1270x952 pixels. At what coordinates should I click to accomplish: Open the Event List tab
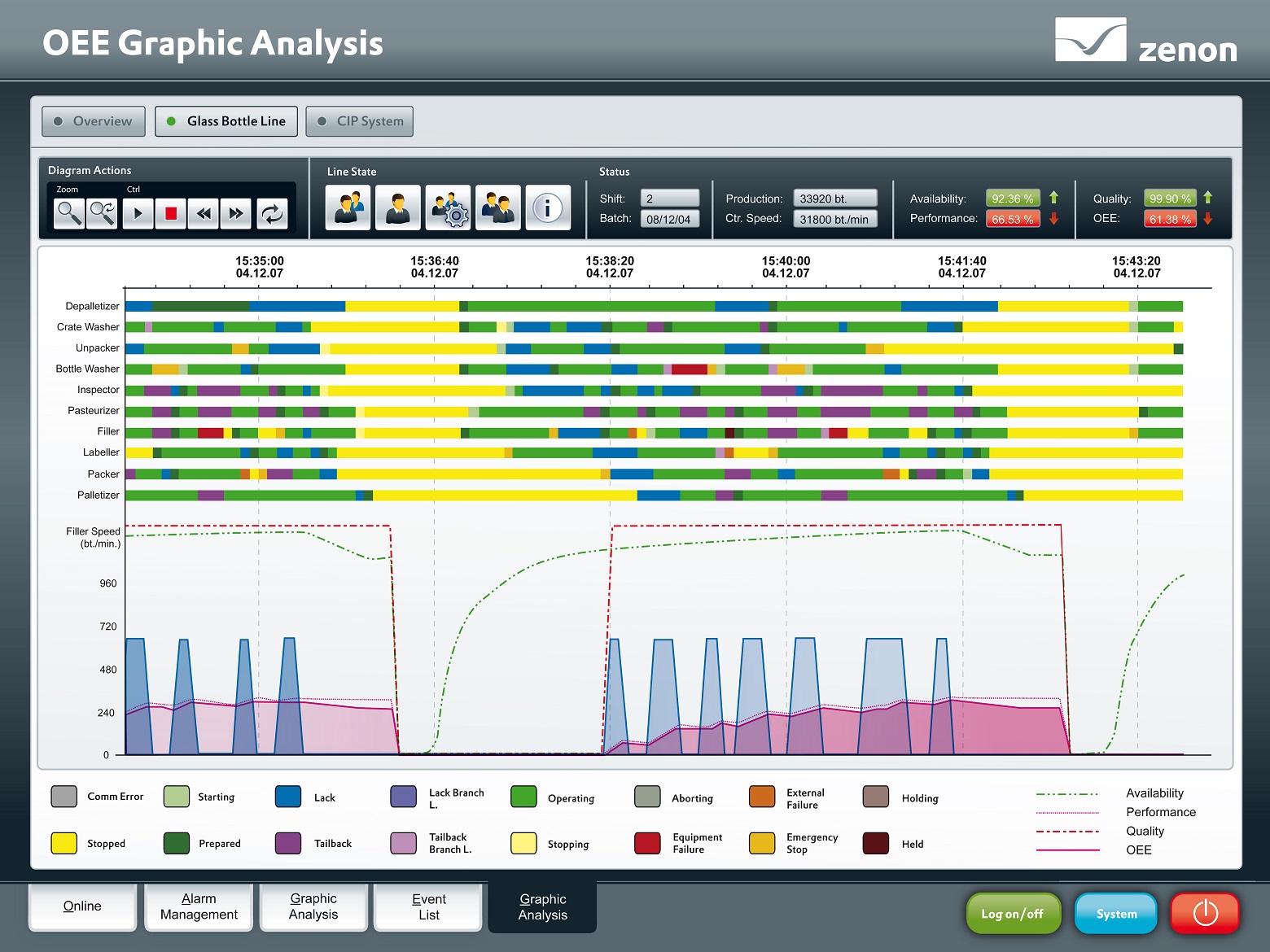tap(428, 906)
